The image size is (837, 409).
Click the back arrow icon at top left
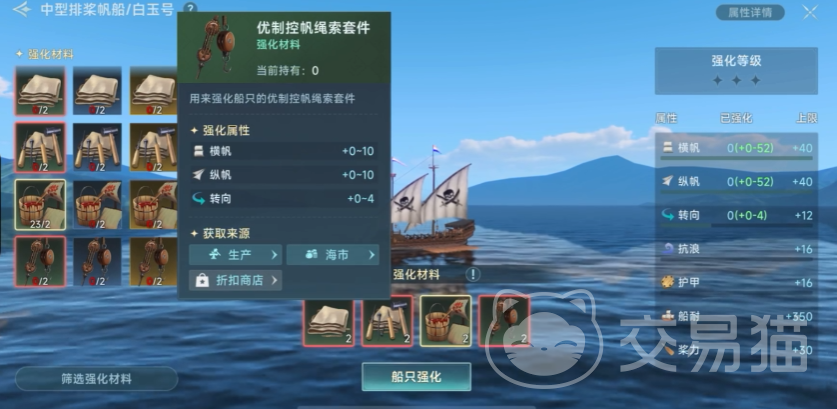point(21,10)
